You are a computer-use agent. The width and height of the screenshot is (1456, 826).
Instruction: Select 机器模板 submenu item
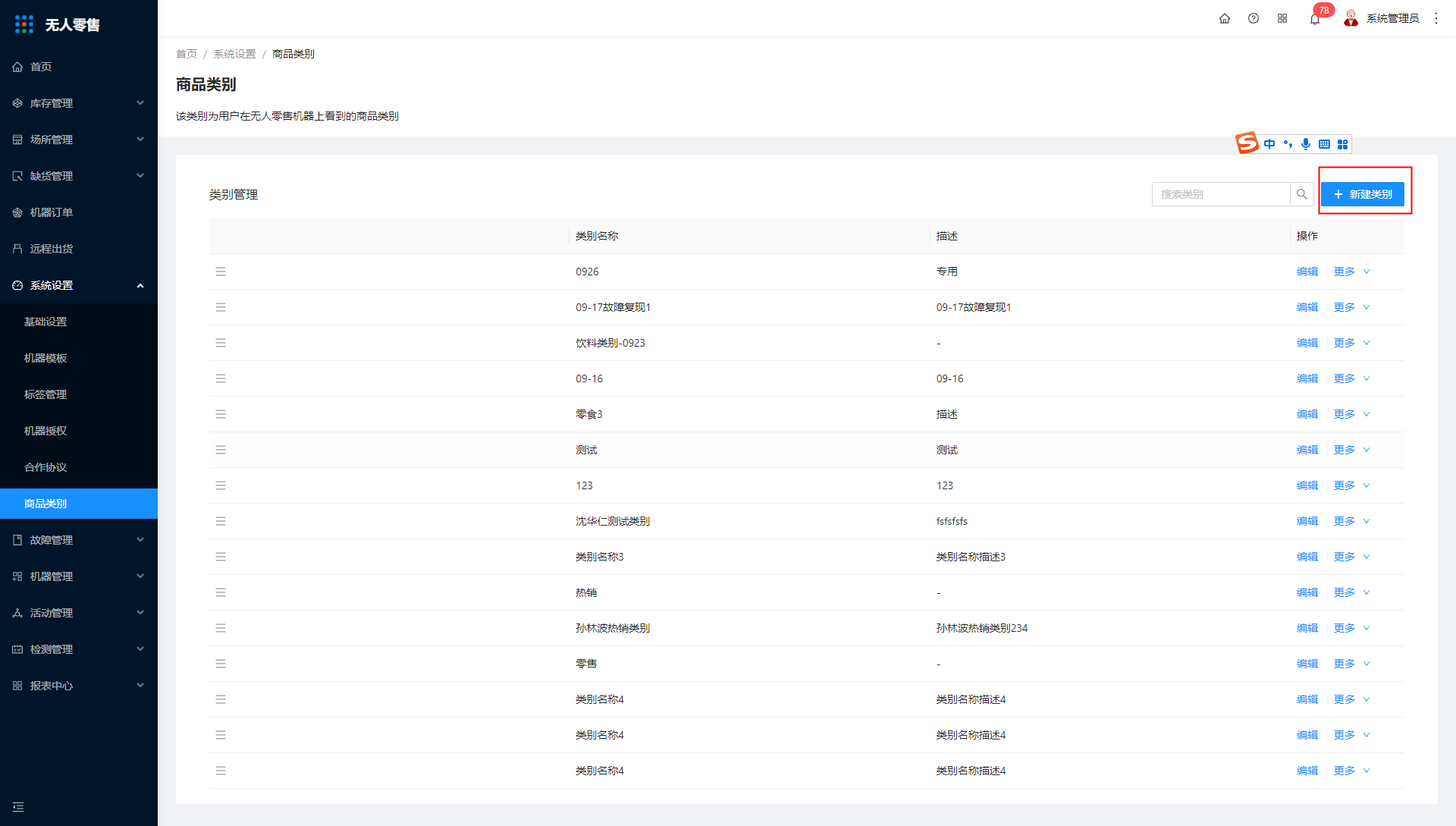(x=79, y=358)
